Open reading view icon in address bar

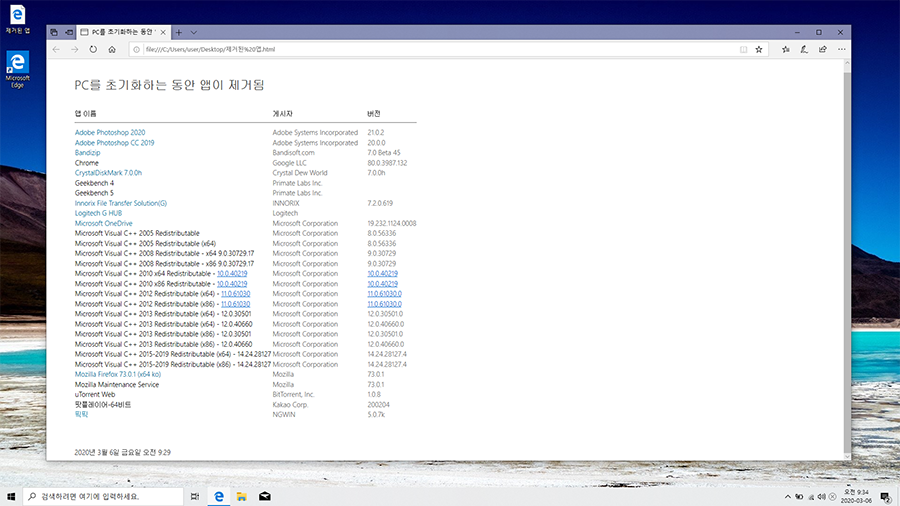pos(743,49)
